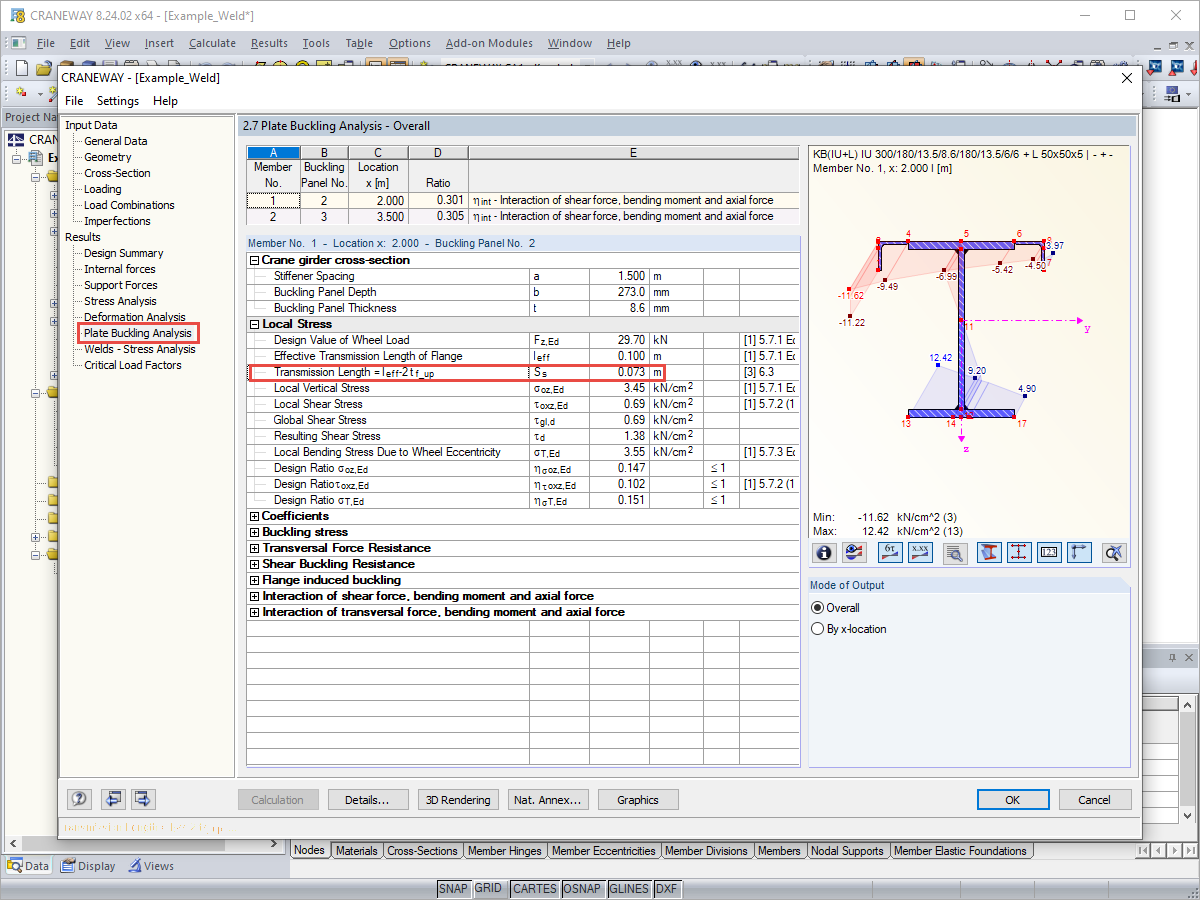This screenshot has height=900, width=1200.
Task: Collapse the Local Stress group
Action: pos(254,324)
